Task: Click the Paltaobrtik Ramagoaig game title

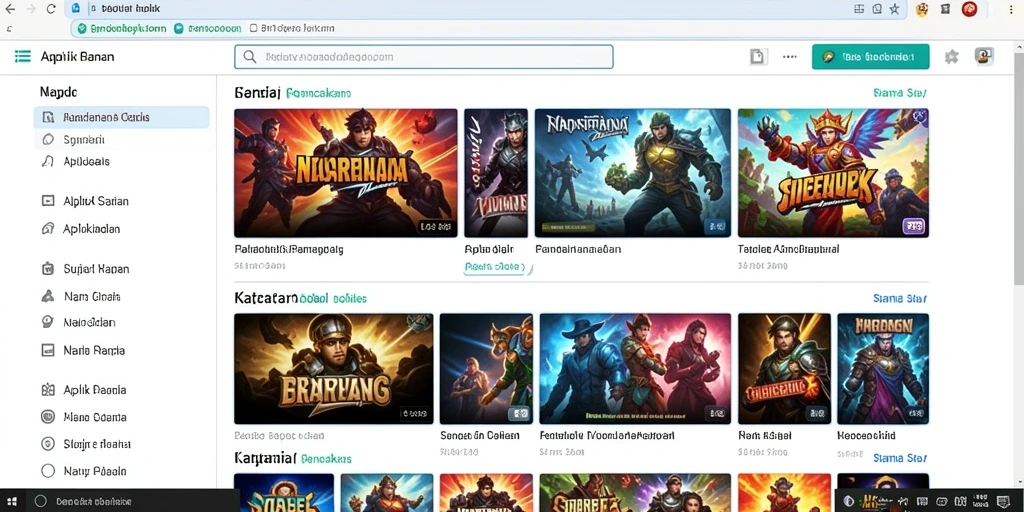Action: 289,249
